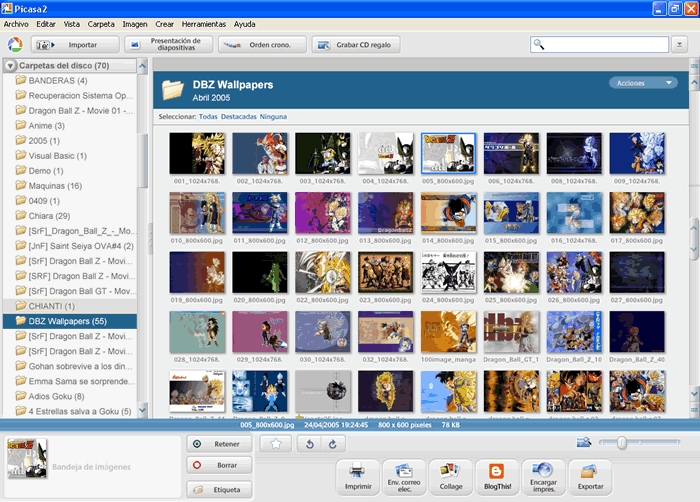Click the Importar camera button
Screen dimensions: 700x502
75,45
